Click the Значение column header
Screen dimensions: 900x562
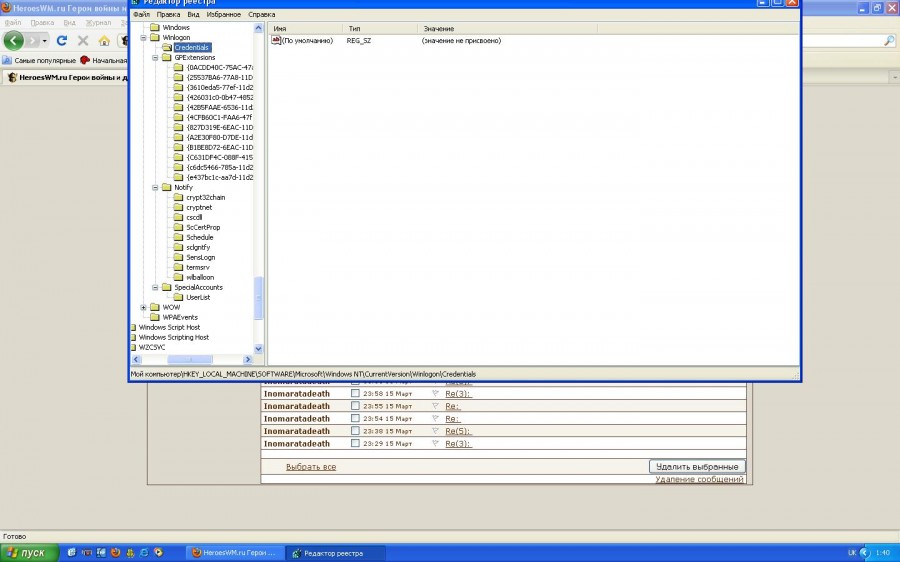(x=507, y=28)
